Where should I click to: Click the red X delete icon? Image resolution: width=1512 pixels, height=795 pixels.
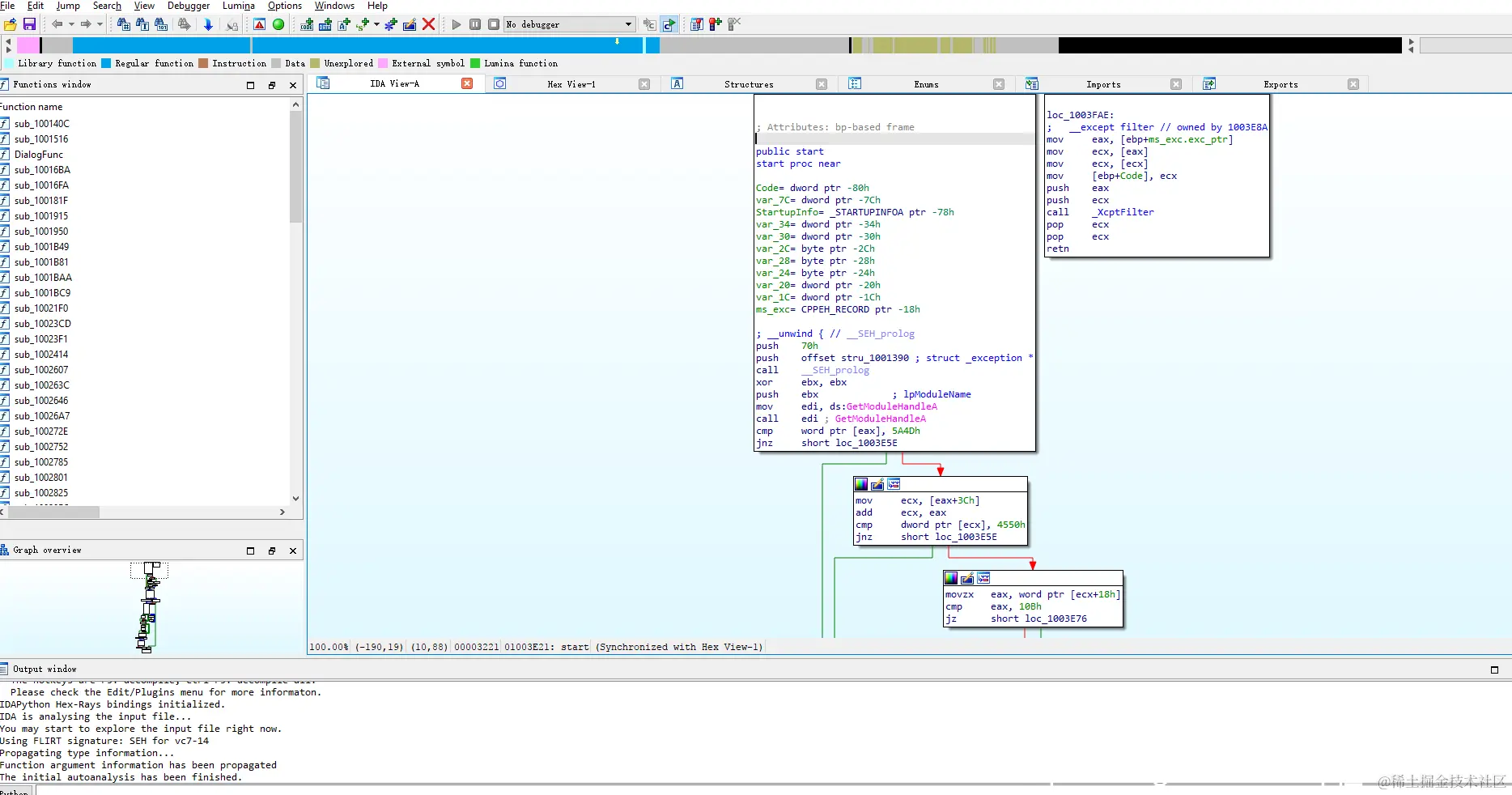pos(429,24)
